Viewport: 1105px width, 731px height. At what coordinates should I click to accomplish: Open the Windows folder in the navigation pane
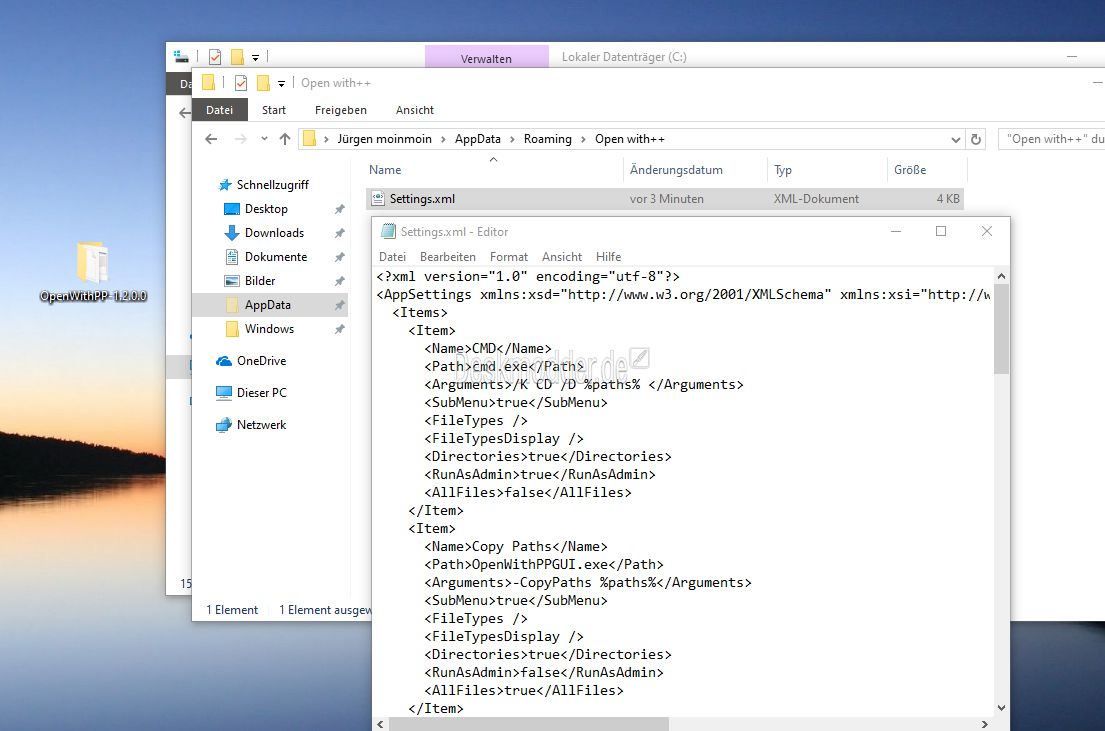(268, 328)
